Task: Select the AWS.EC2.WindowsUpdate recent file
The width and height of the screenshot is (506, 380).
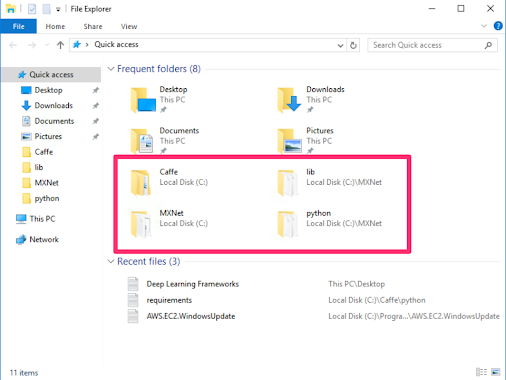Action: tap(191, 316)
